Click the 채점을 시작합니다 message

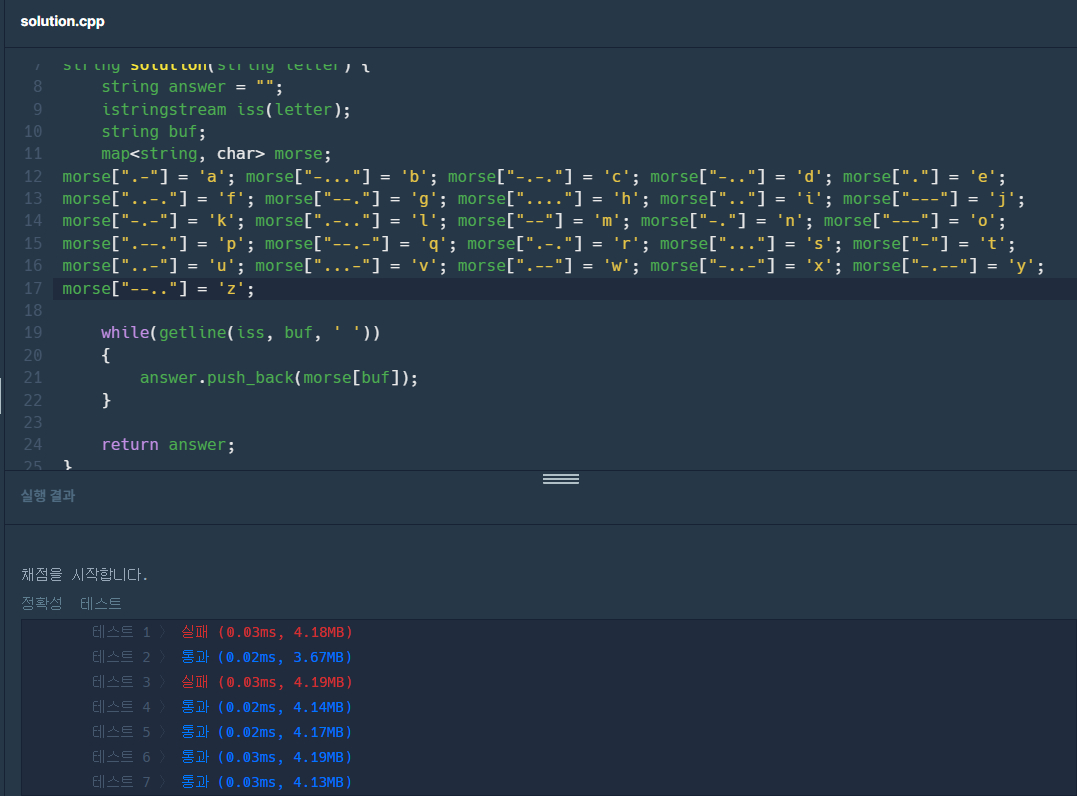[x=85, y=574]
